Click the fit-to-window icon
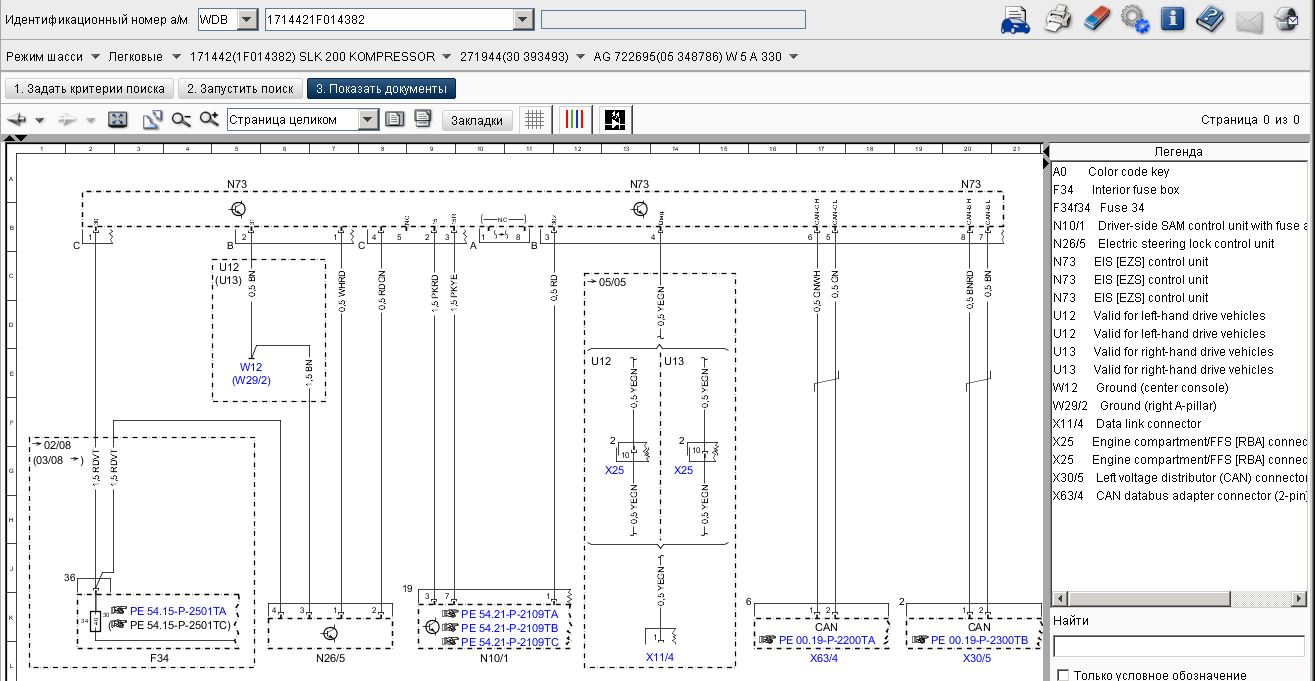 118,120
